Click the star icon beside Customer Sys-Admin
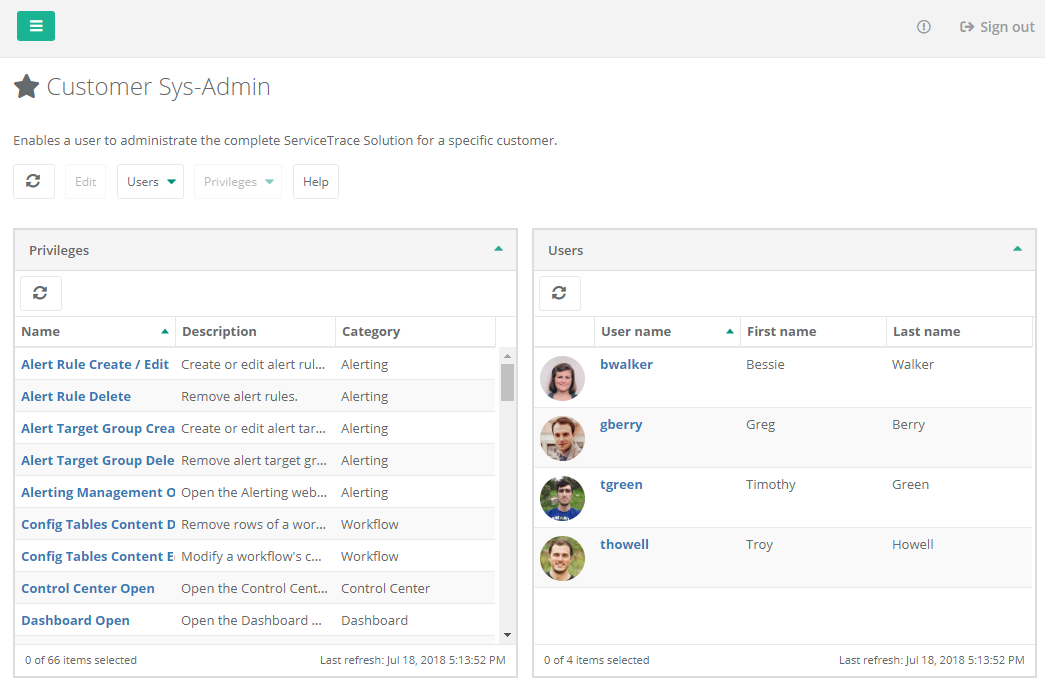This screenshot has width=1045, height=685. (27, 87)
